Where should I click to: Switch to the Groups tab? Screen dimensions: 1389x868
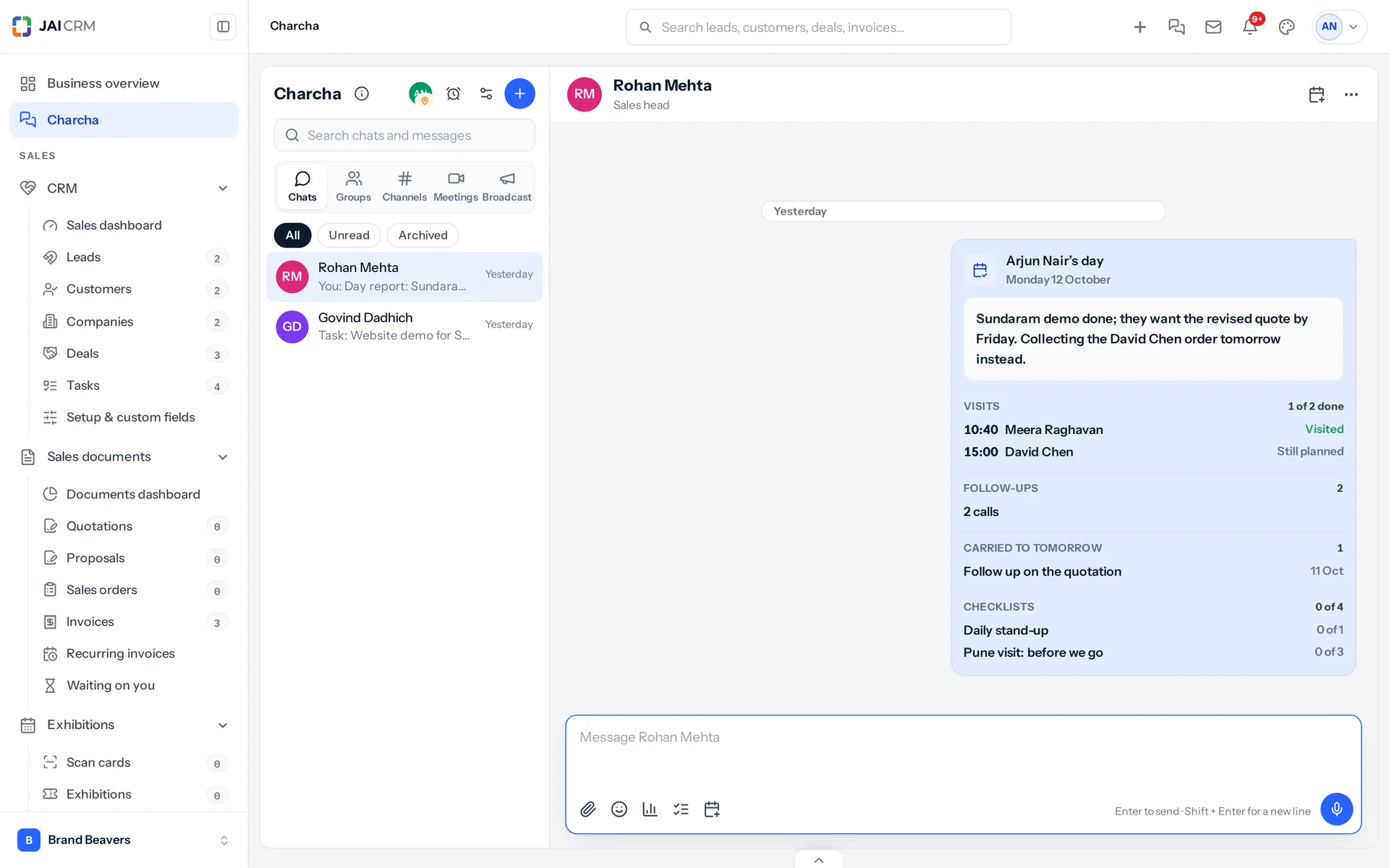[x=353, y=187]
